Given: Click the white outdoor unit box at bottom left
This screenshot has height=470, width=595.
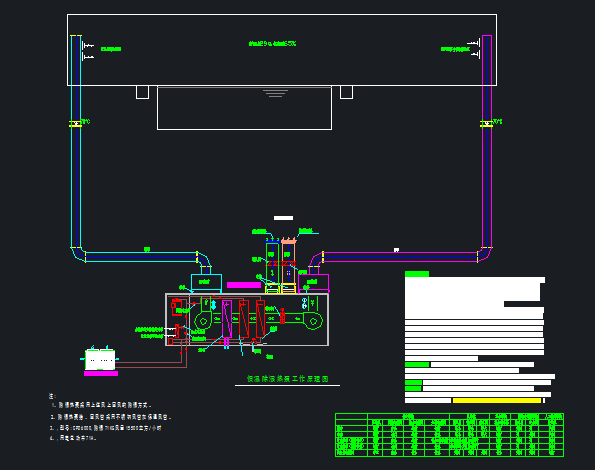Looking at the screenshot, I should (x=100, y=359).
